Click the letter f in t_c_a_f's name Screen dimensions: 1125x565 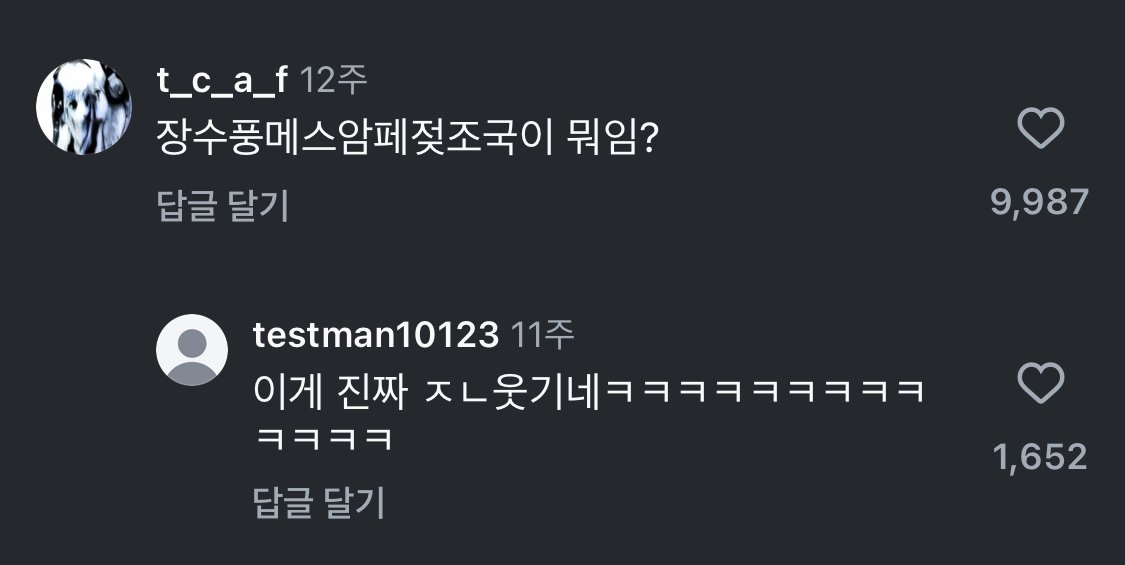point(279,79)
